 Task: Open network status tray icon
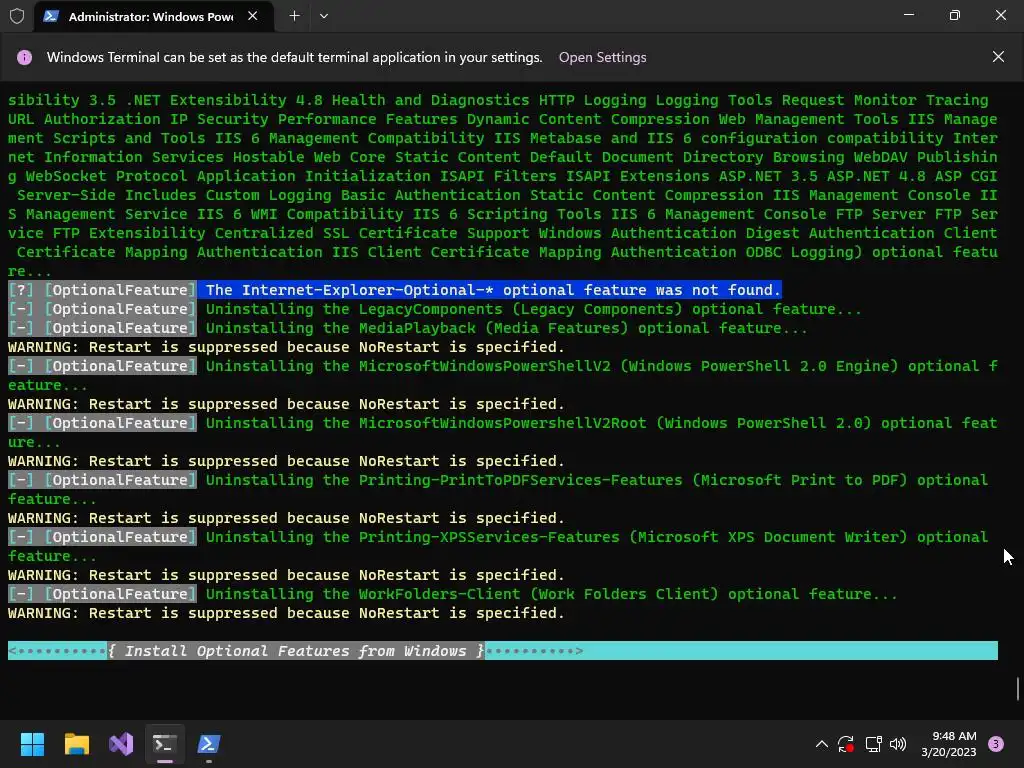point(873,744)
